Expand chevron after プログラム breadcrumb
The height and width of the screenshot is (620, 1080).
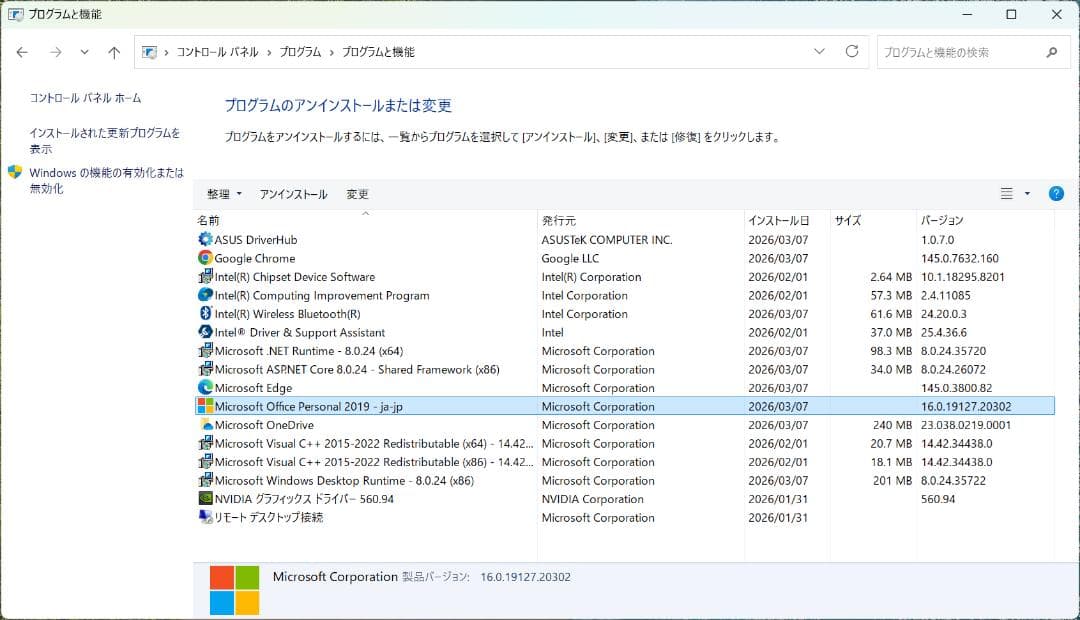(x=331, y=52)
